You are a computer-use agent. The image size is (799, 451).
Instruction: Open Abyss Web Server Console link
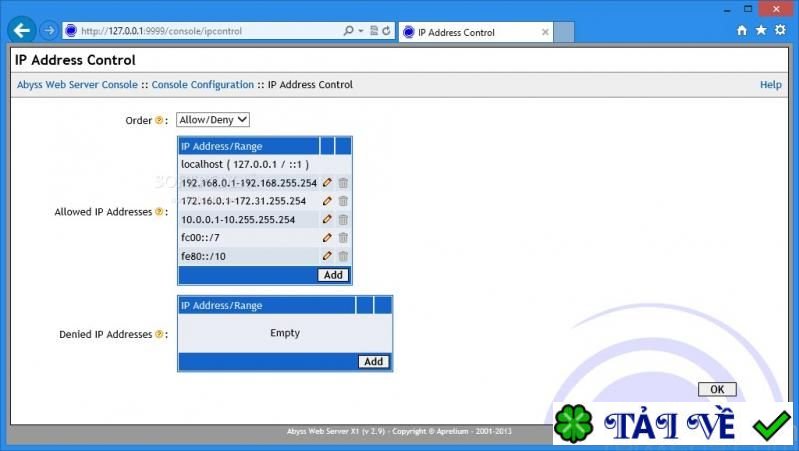[x=77, y=85]
